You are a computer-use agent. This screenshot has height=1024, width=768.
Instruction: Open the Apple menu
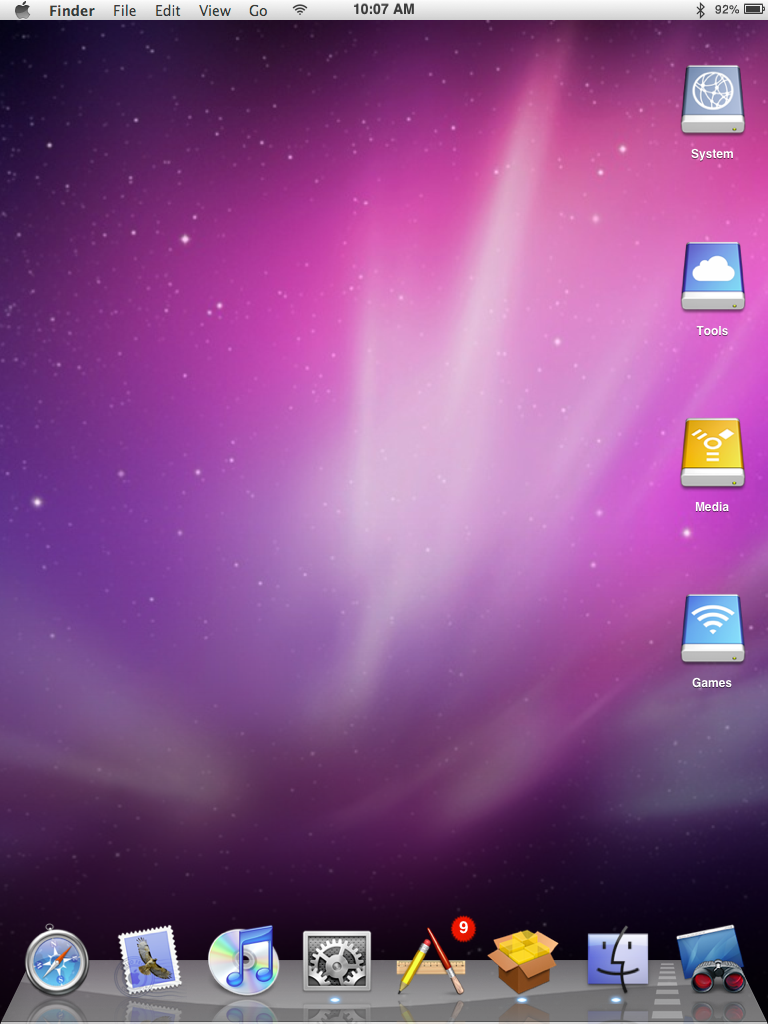23,10
